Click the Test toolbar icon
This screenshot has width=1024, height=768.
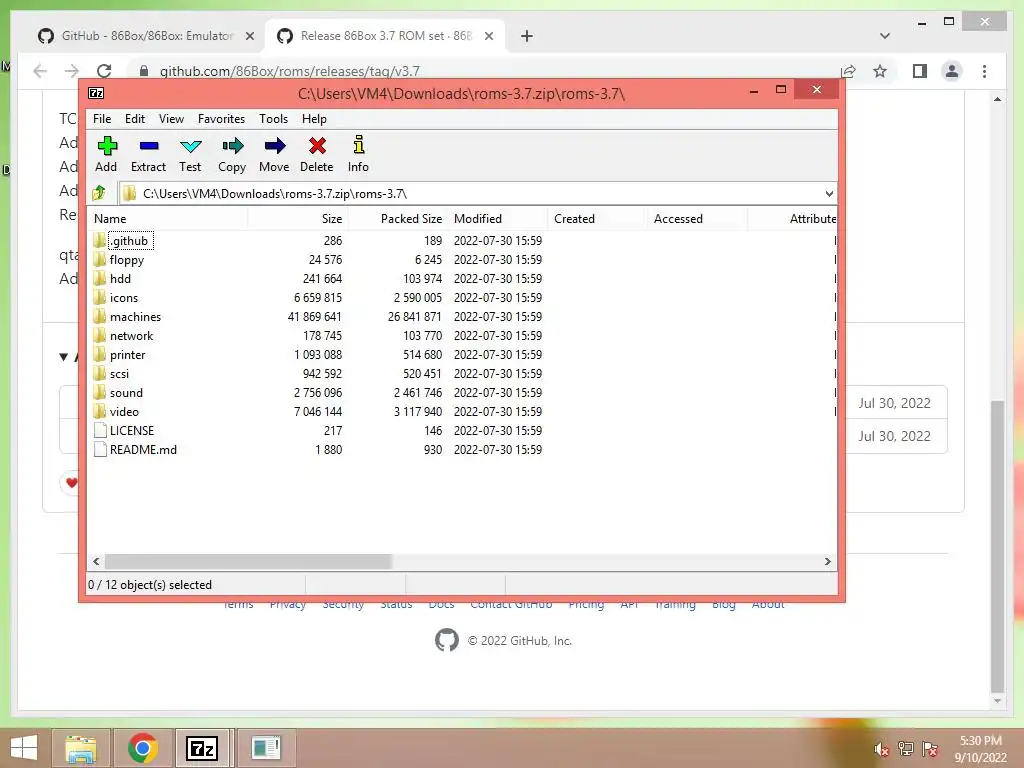[190, 146]
